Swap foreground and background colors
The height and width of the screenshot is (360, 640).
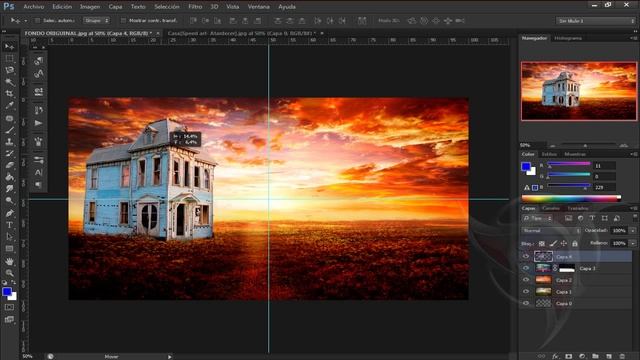click(13, 282)
